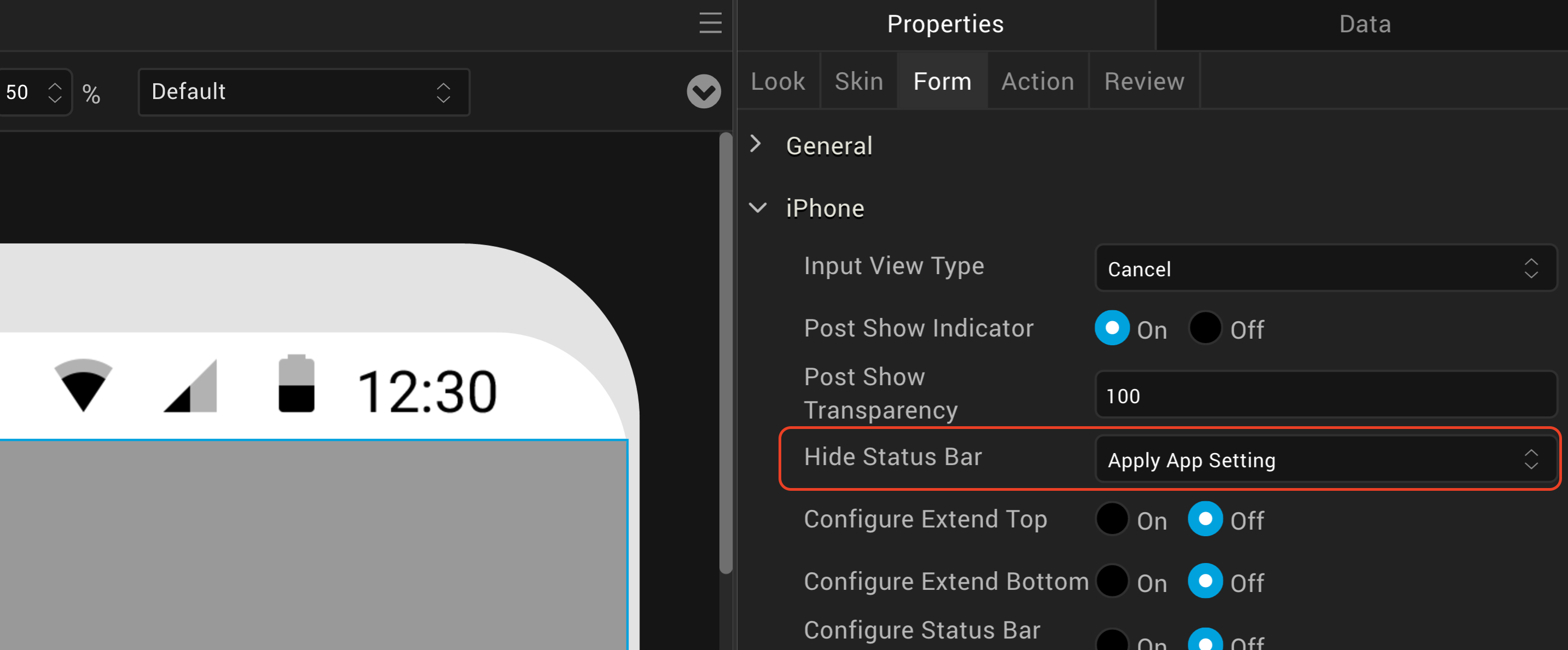Collapse the toolbar with the circular chevron icon
Viewport: 1568px width, 650px height.
pos(703,92)
